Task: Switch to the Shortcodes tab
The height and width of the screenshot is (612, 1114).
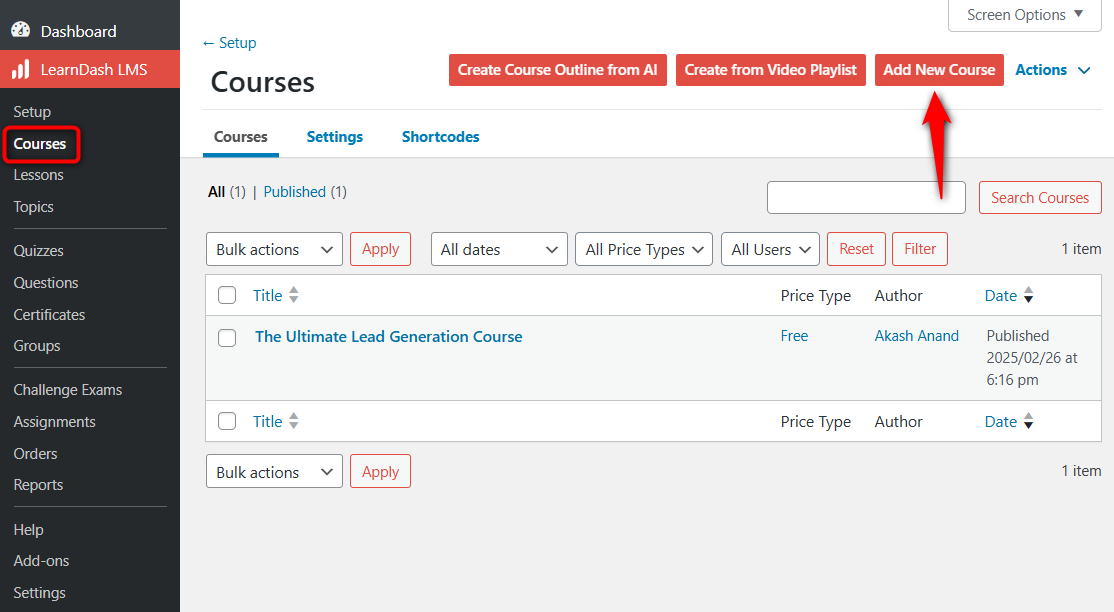Action: pos(440,137)
